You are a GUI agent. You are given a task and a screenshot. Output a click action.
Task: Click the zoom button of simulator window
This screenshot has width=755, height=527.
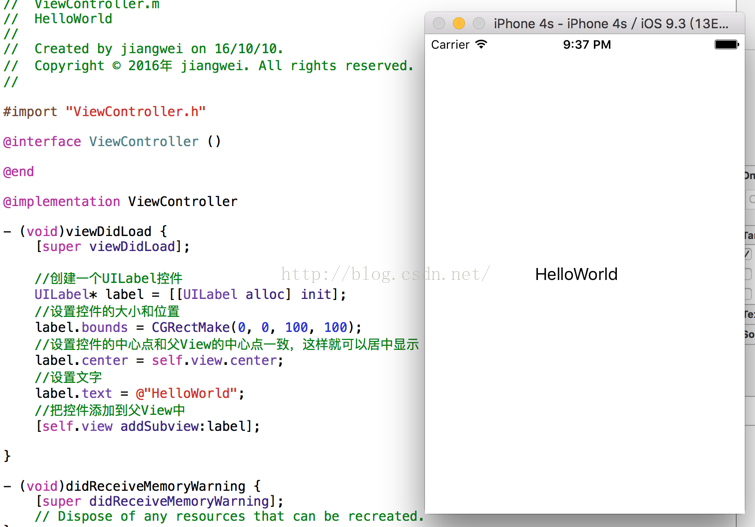click(479, 23)
